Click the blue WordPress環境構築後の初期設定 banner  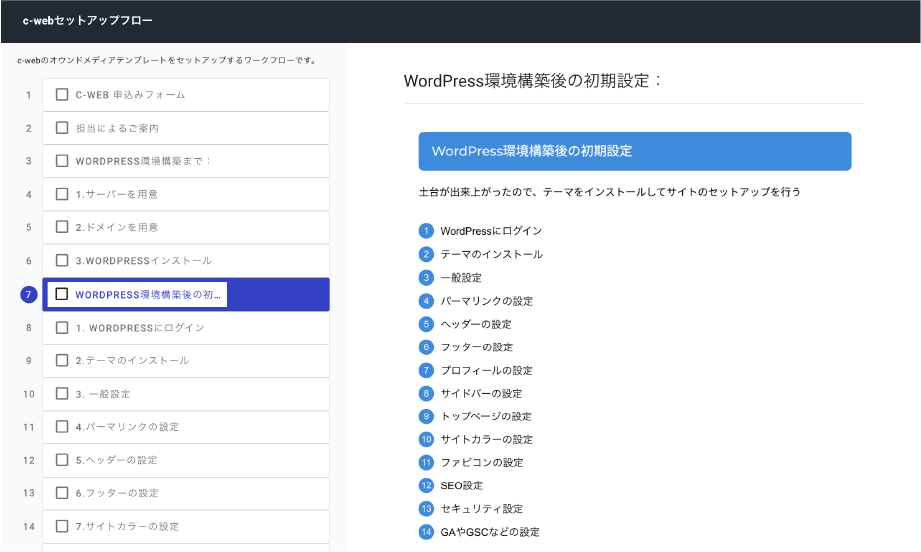[x=635, y=152]
